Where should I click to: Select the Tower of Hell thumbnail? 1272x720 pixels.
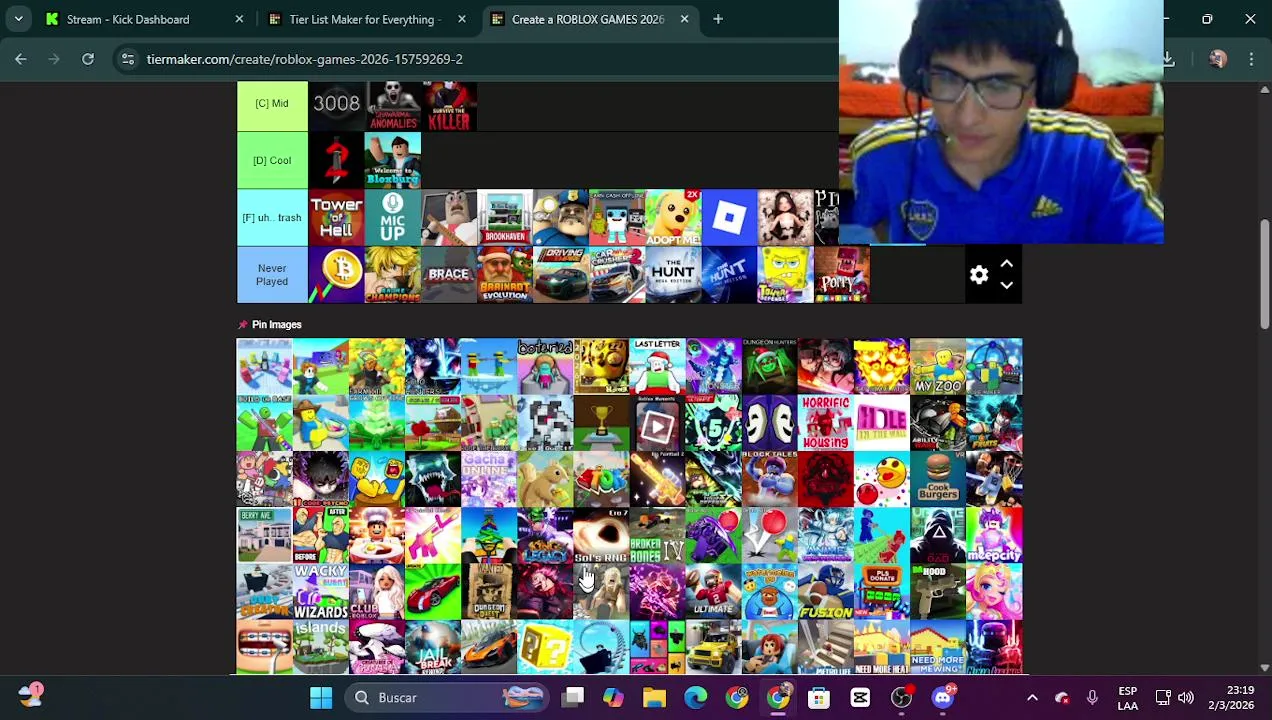pos(336,217)
